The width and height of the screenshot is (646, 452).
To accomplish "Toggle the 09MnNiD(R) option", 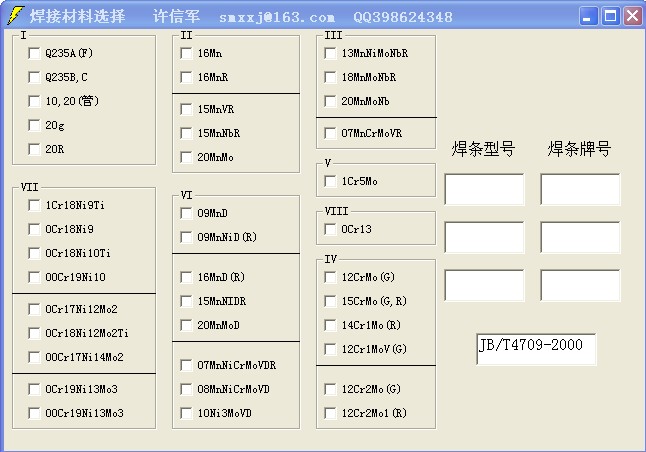I will 186,237.
